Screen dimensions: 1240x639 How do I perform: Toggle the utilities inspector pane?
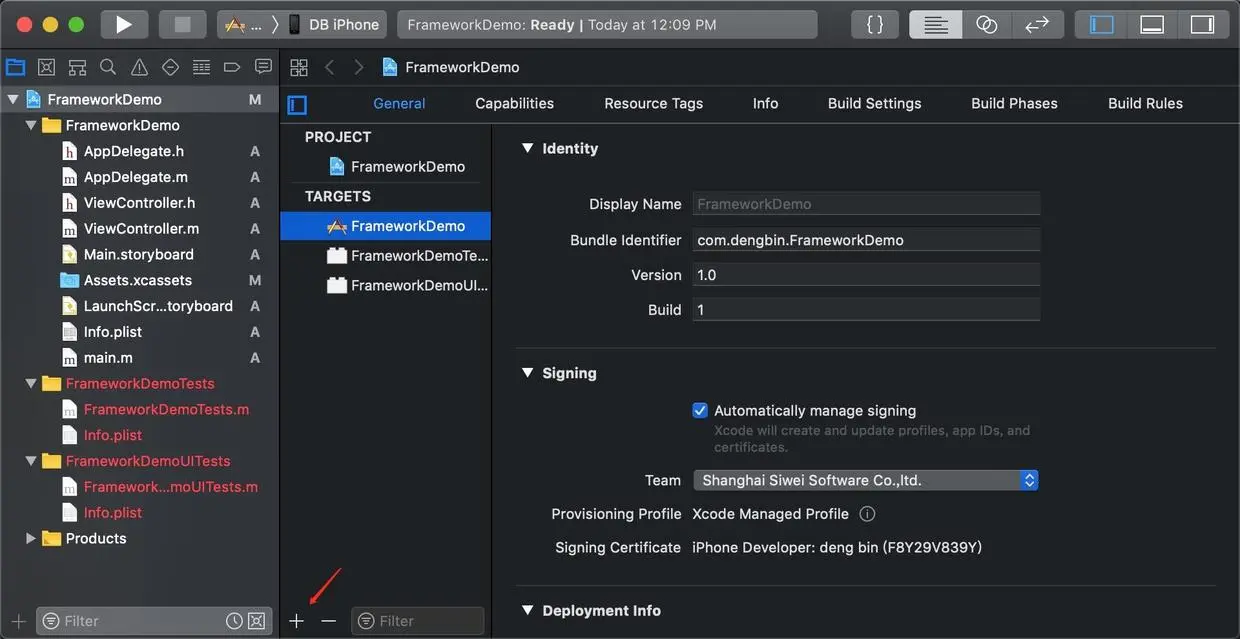[x=1202, y=25]
